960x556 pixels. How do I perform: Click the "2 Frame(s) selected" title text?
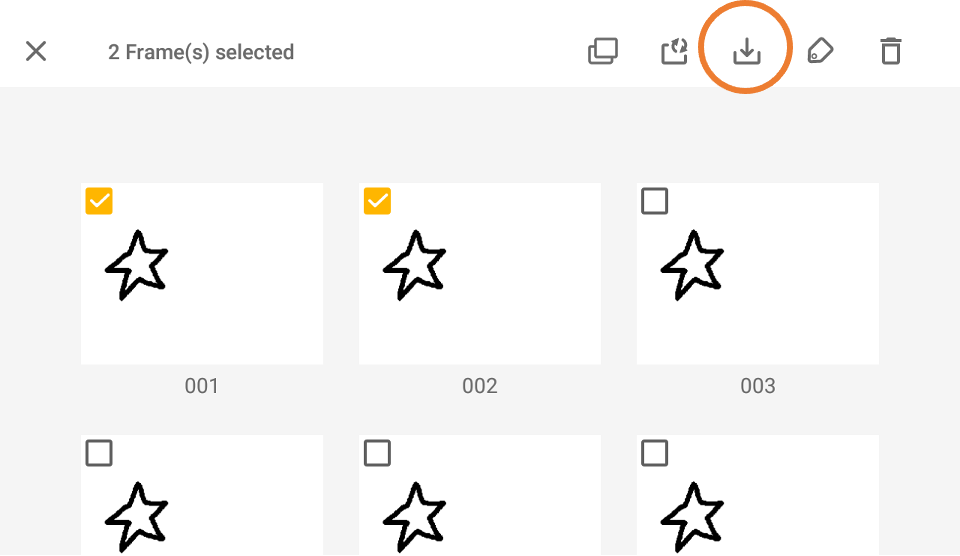[x=201, y=52]
